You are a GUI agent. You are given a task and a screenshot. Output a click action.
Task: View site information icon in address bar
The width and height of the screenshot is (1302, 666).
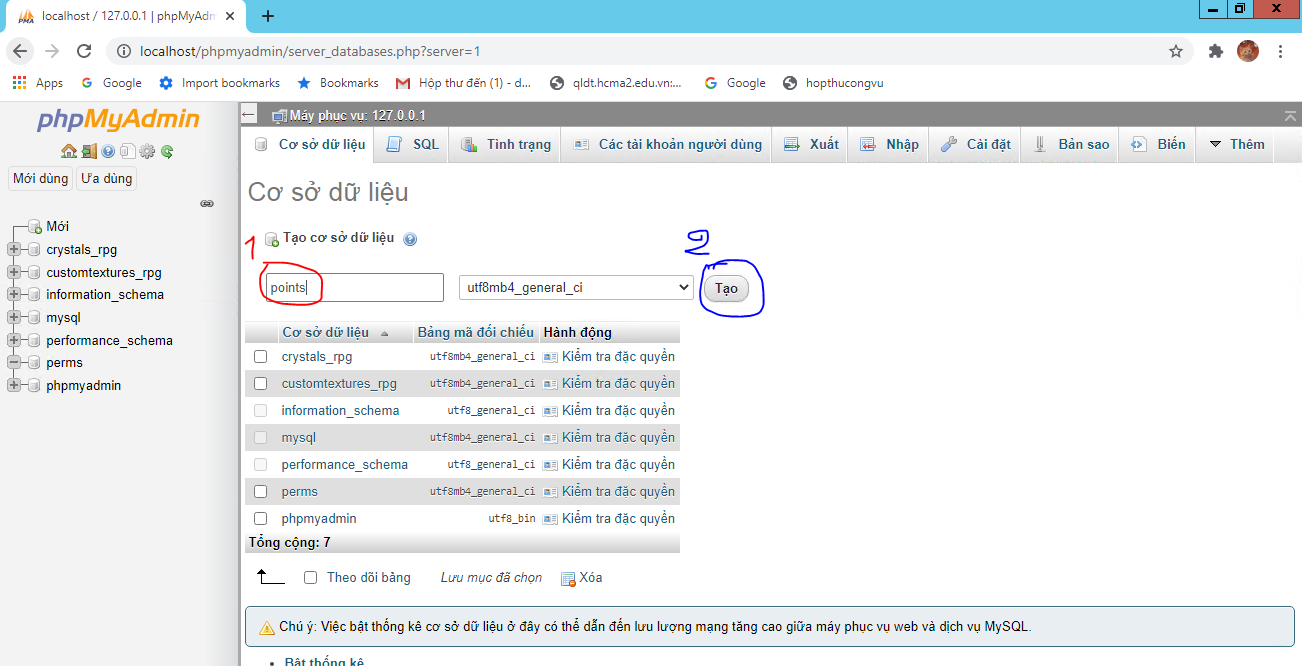click(x=123, y=51)
